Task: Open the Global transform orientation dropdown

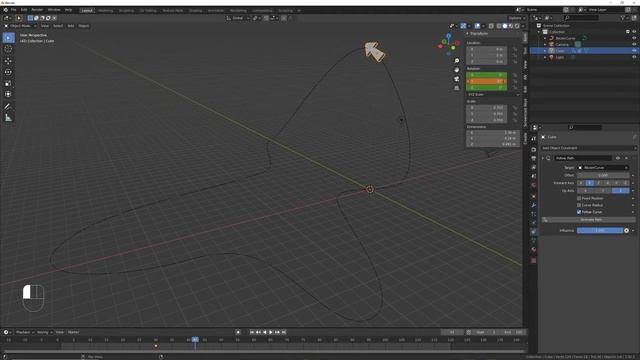Action: [x=238, y=18]
